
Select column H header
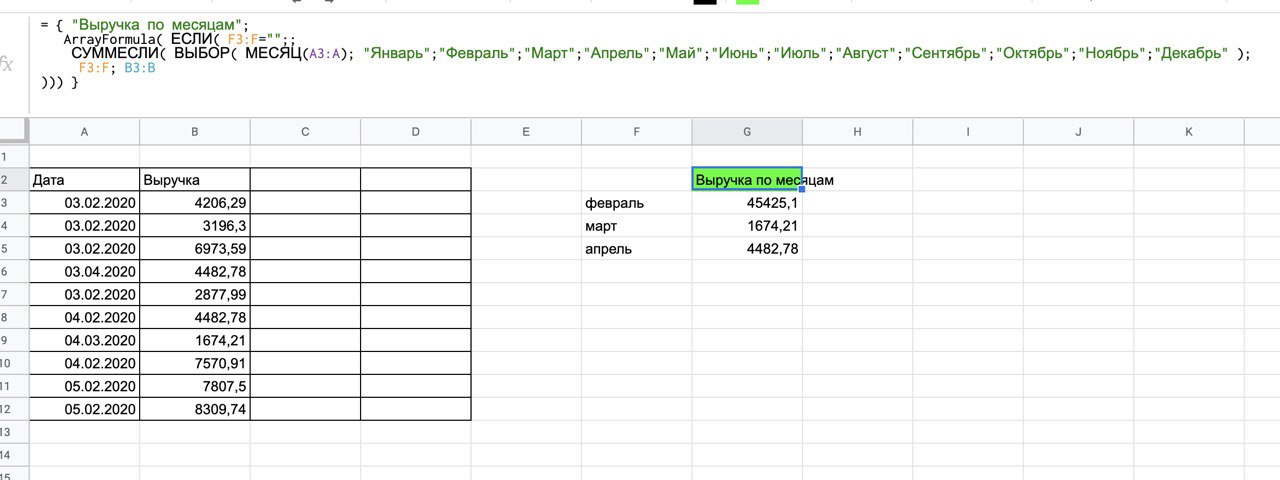click(x=857, y=131)
